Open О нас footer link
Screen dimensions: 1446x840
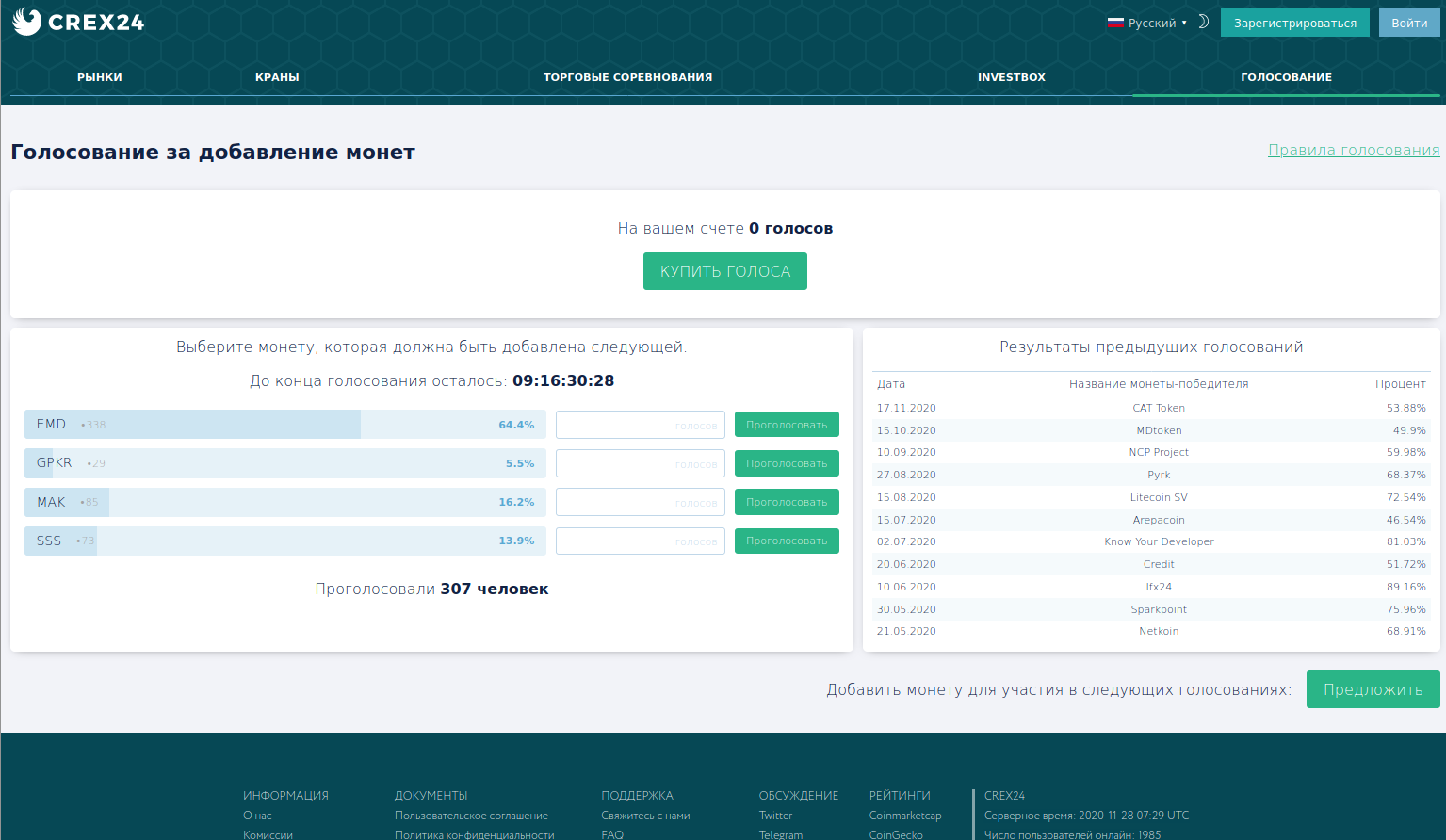pos(257,816)
